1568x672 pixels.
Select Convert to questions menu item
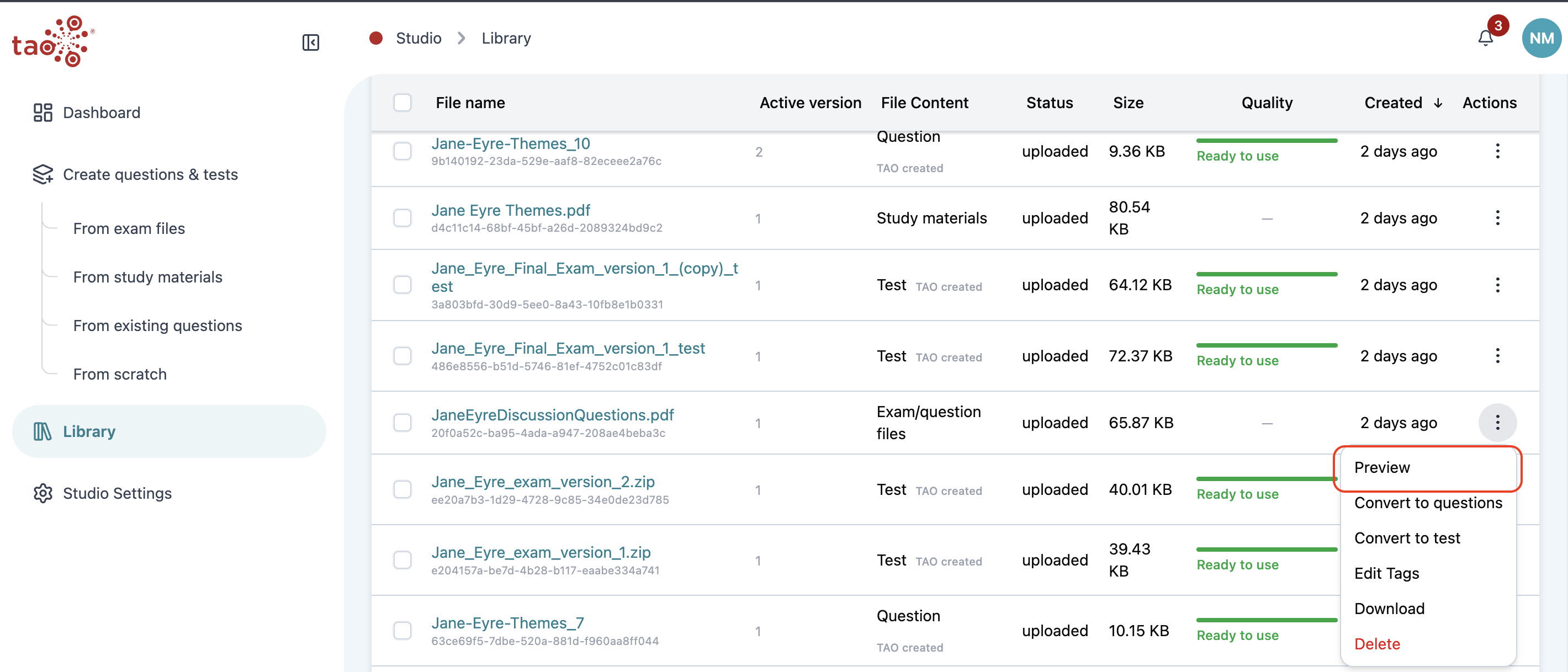click(x=1427, y=503)
